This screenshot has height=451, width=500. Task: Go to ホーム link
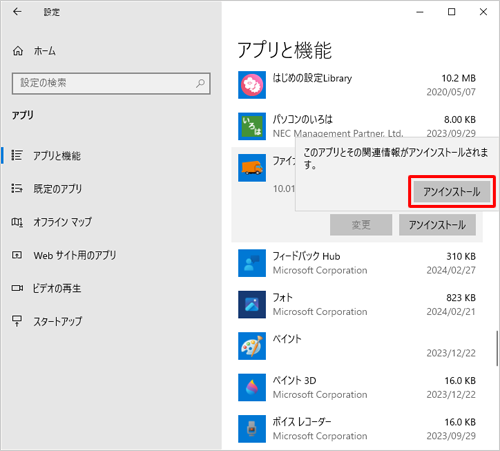pyautogui.click(x=45, y=51)
